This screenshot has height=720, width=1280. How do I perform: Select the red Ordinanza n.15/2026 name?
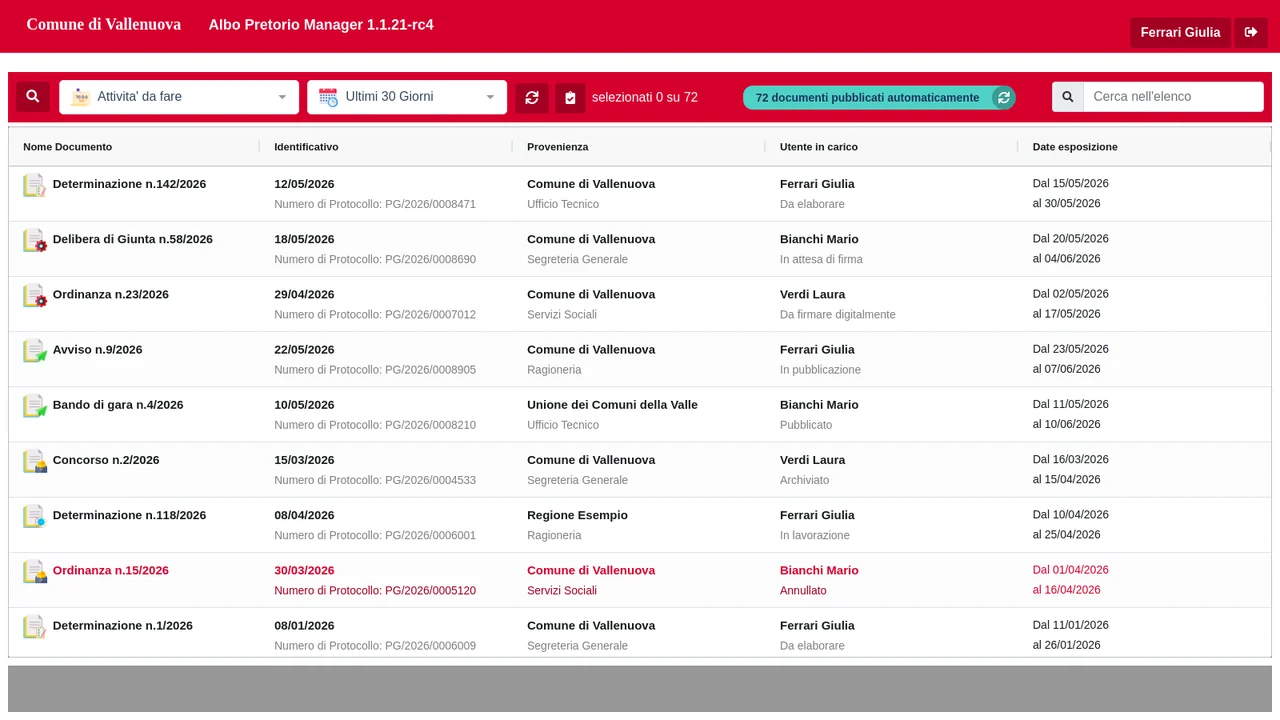pyautogui.click(x=111, y=570)
